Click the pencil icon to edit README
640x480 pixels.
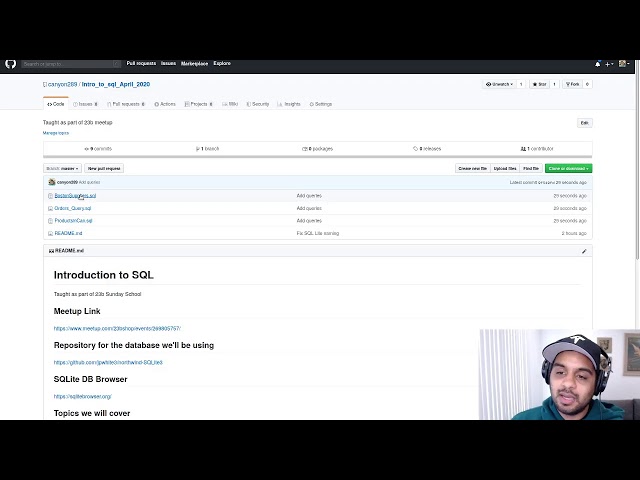[x=584, y=251]
